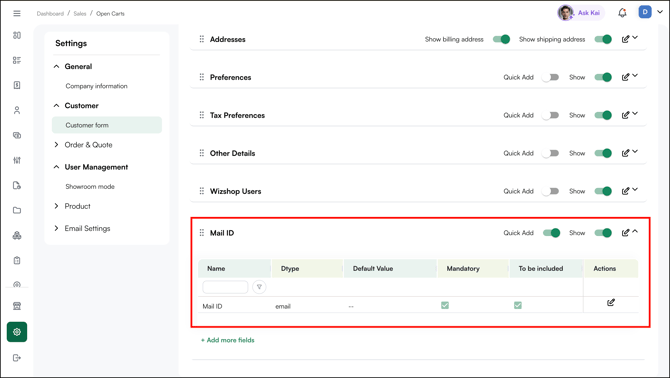Enable Quick Add for Preferences

coord(550,77)
